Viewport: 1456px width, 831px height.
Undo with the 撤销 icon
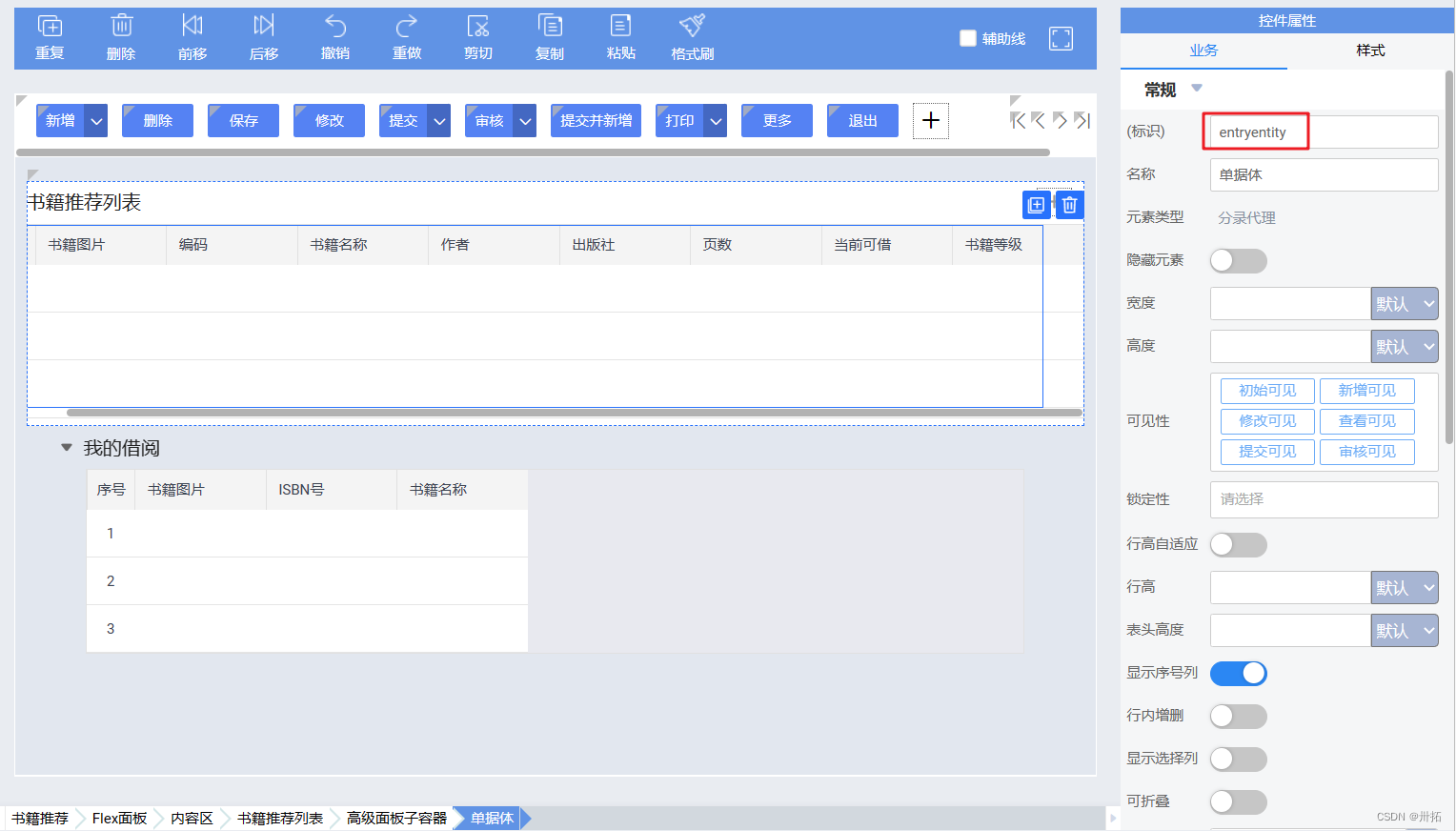[335, 26]
